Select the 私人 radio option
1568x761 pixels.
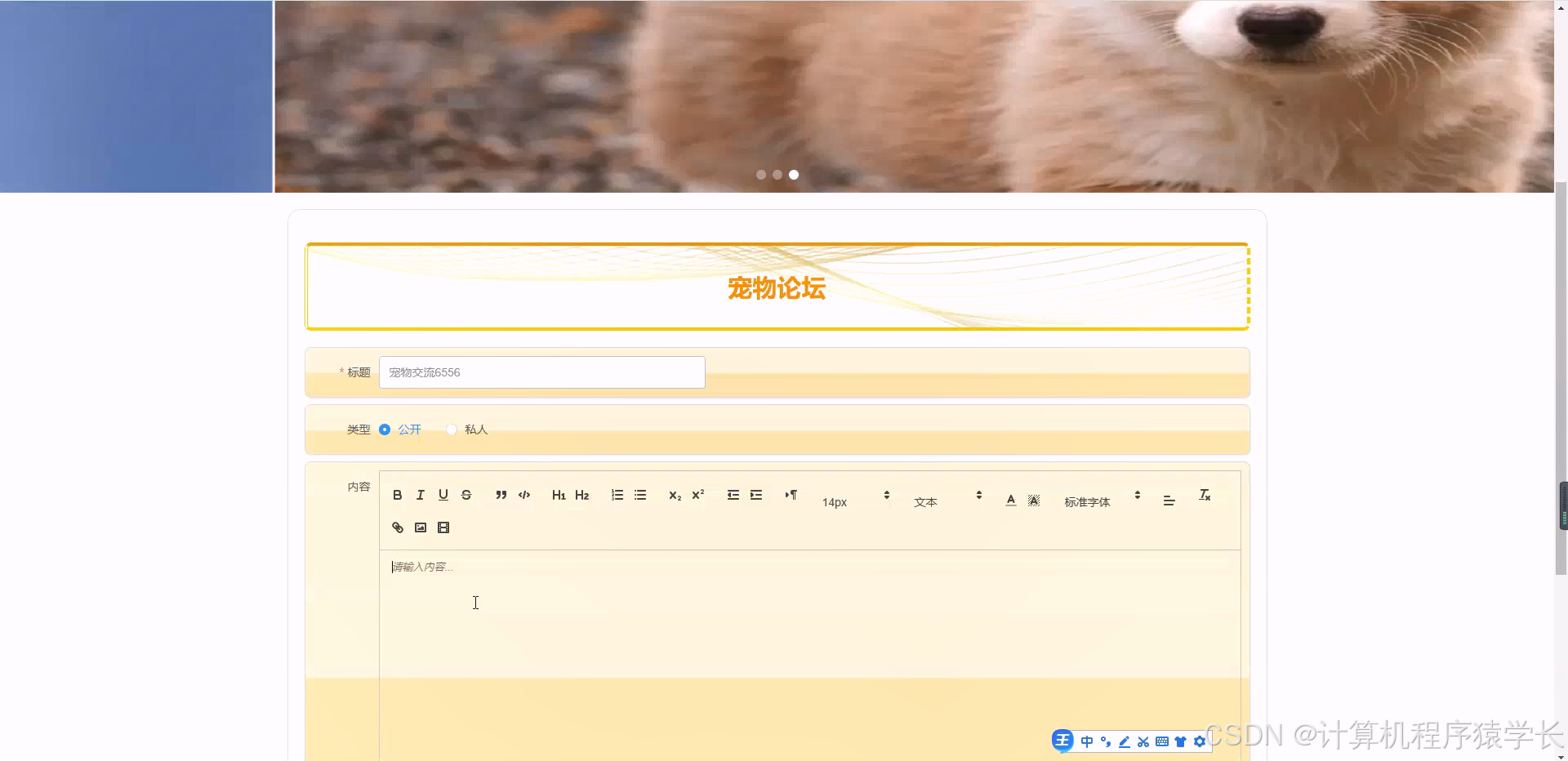pyautogui.click(x=467, y=429)
